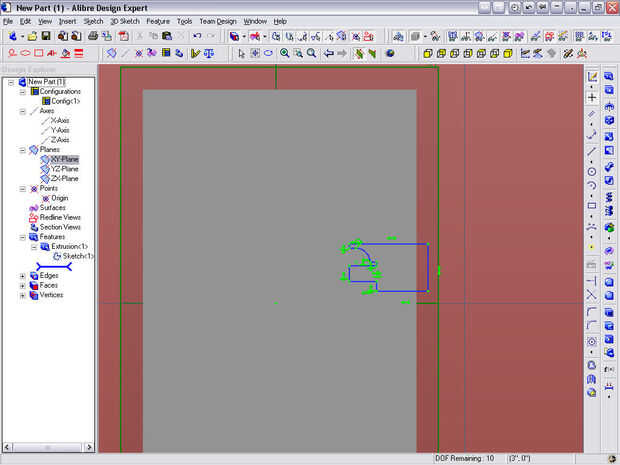Click the first yellow cube view icon
Image resolution: width=620 pixels, height=465 pixels.
(427, 53)
